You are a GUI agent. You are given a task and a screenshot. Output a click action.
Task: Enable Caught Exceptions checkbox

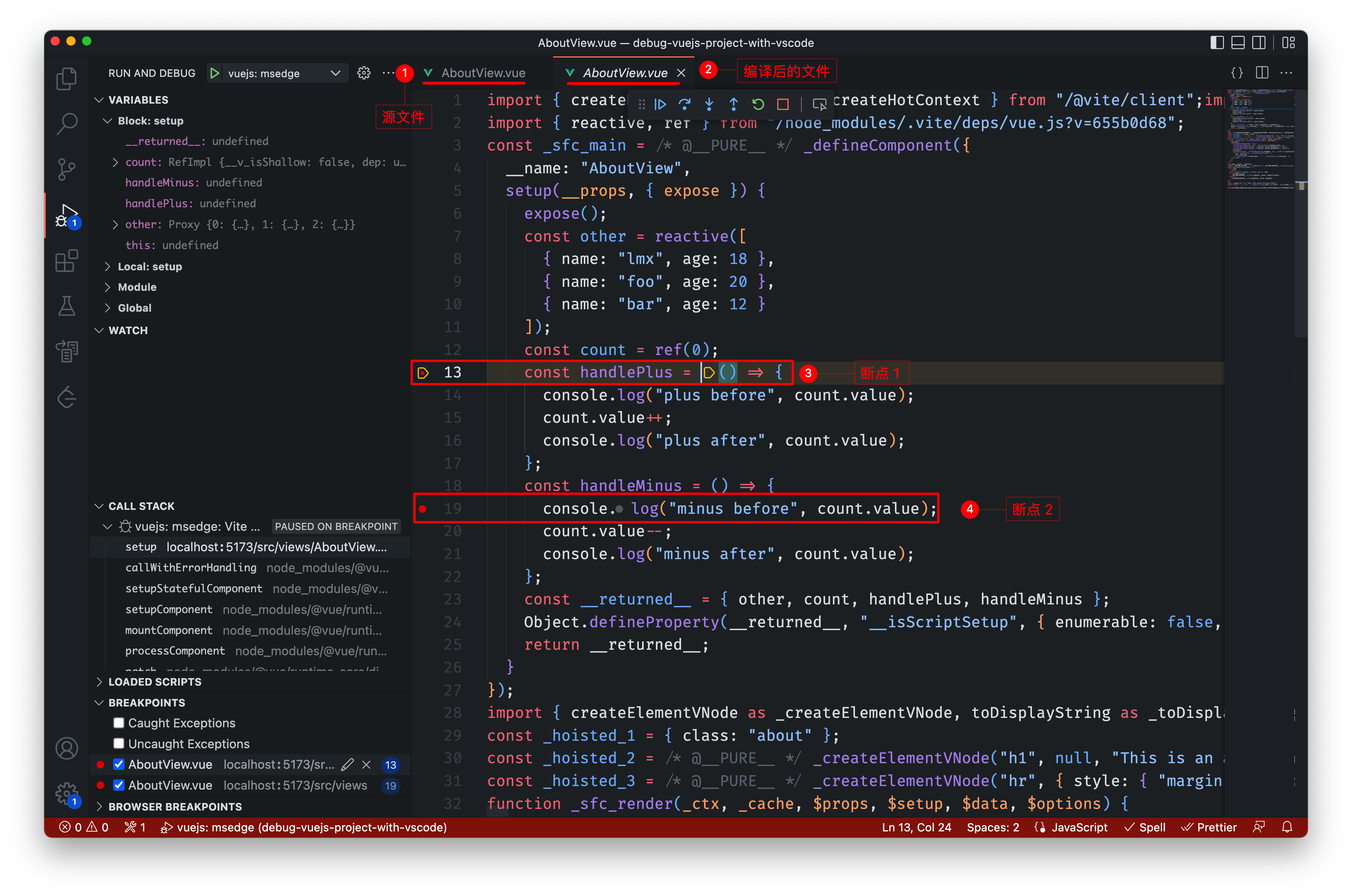coord(119,723)
